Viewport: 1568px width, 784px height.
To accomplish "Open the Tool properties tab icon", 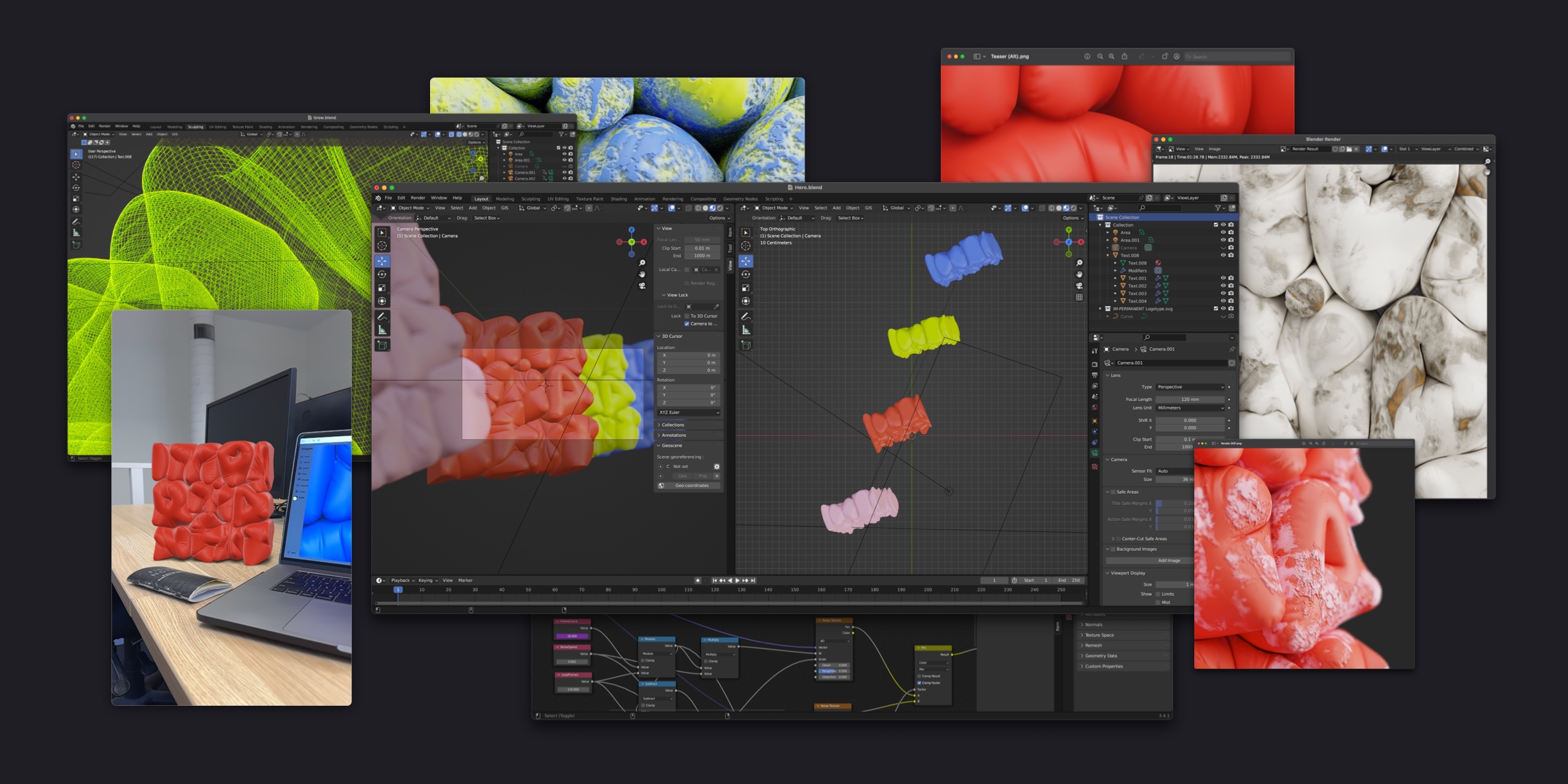I will pyautogui.click(x=1095, y=351).
